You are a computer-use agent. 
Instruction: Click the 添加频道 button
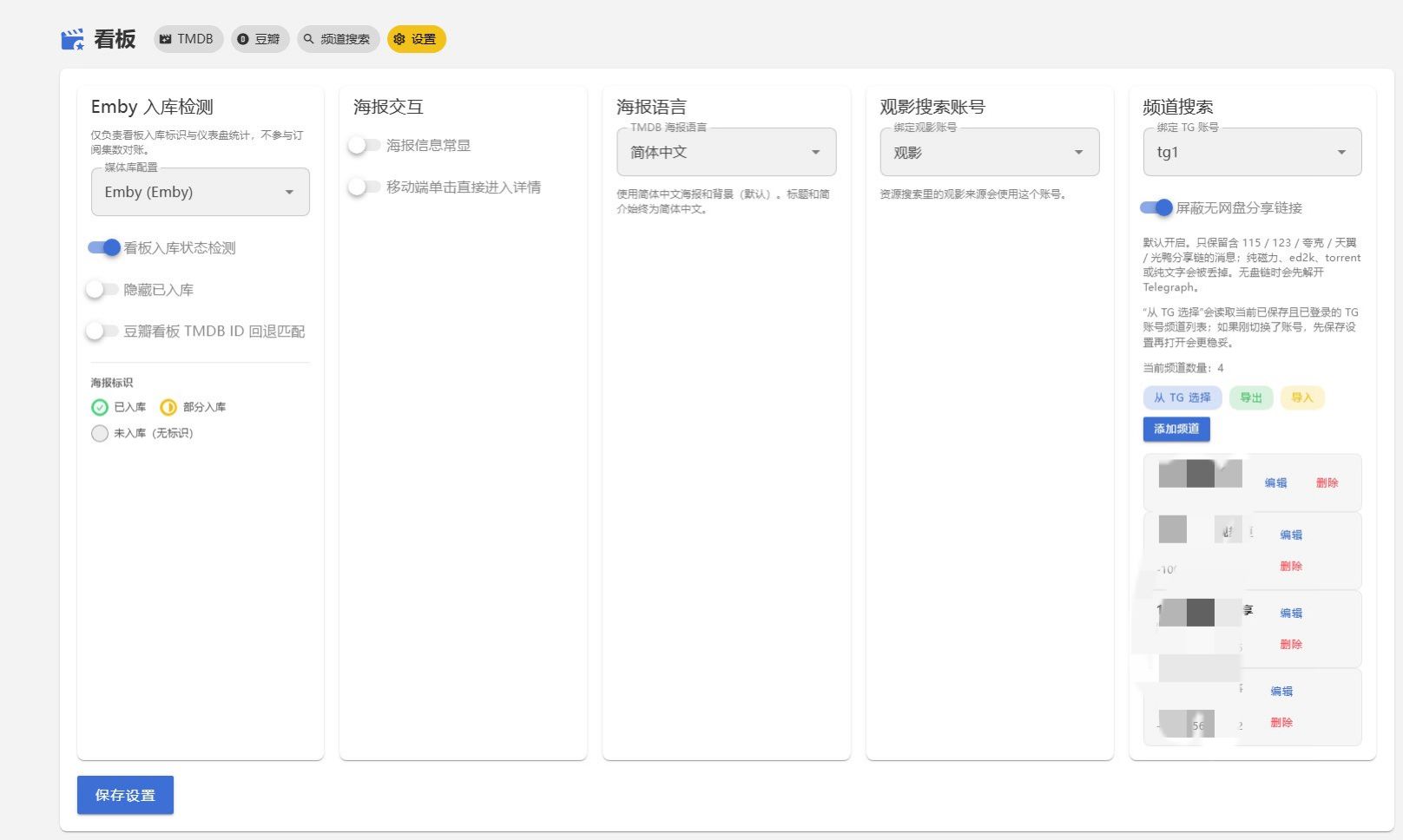pos(1176,429)
